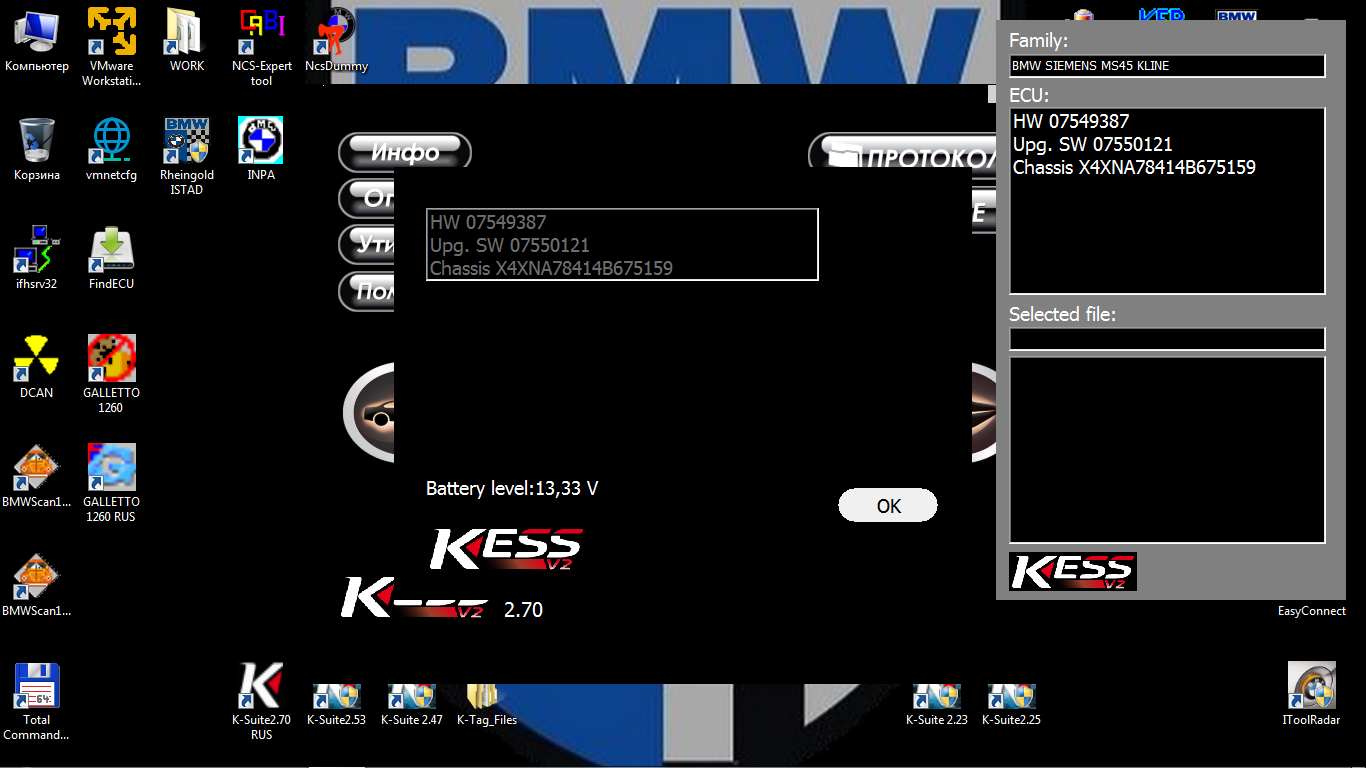Open the IToolRadar desktop icon
Image resolution: width=1366 pixels, height=768 pixels.
tap(1311, 687)
